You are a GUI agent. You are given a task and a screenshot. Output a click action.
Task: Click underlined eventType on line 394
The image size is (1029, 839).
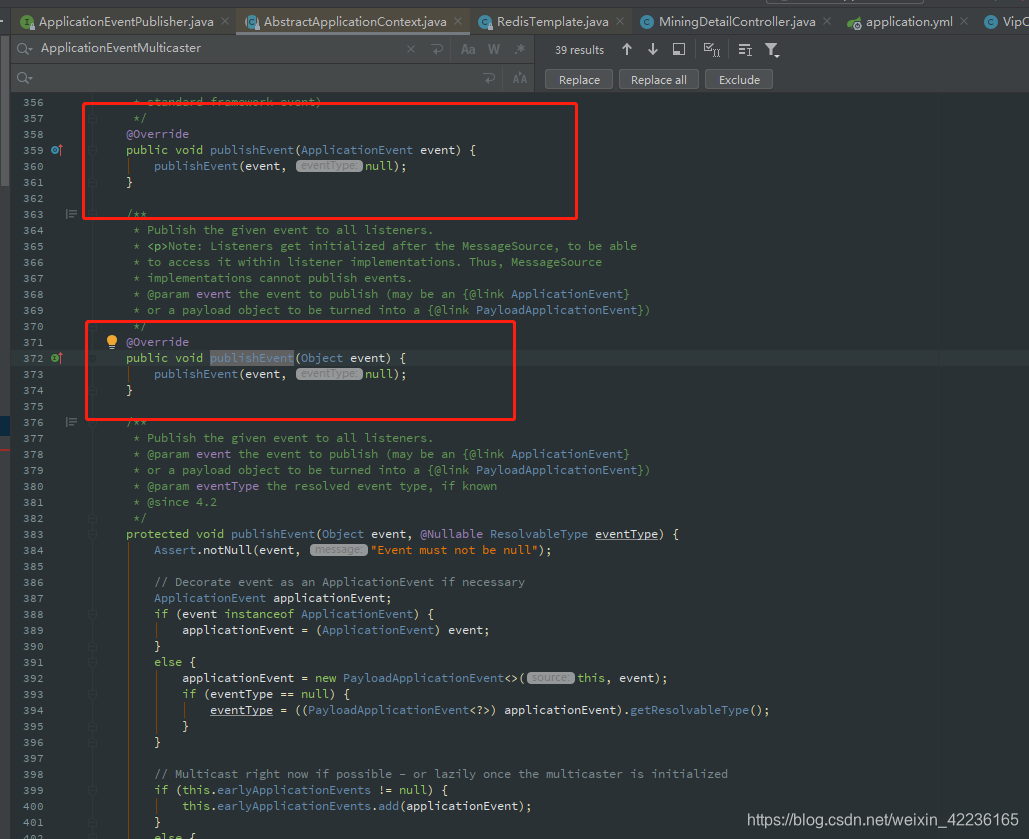pyautogui.click(x=241, y=710)
